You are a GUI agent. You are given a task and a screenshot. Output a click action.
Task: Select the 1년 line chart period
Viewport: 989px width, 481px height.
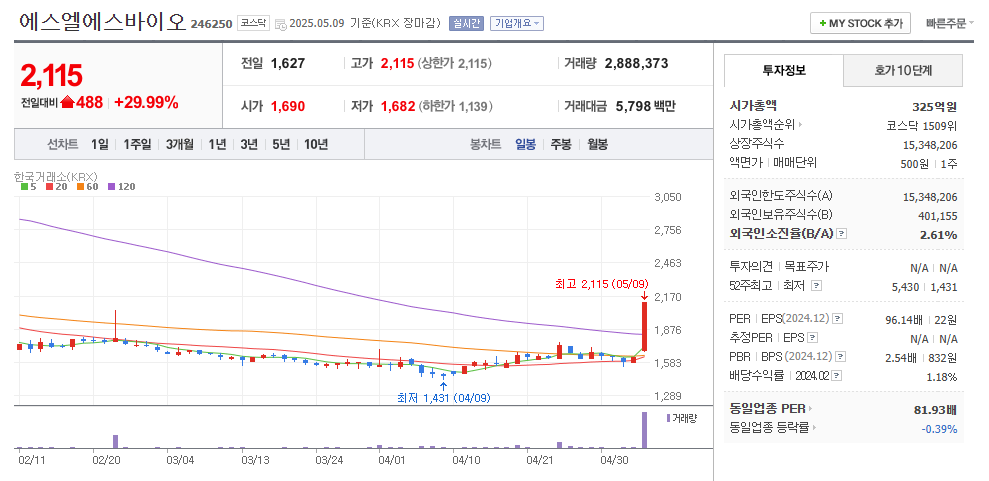(217, 144)
